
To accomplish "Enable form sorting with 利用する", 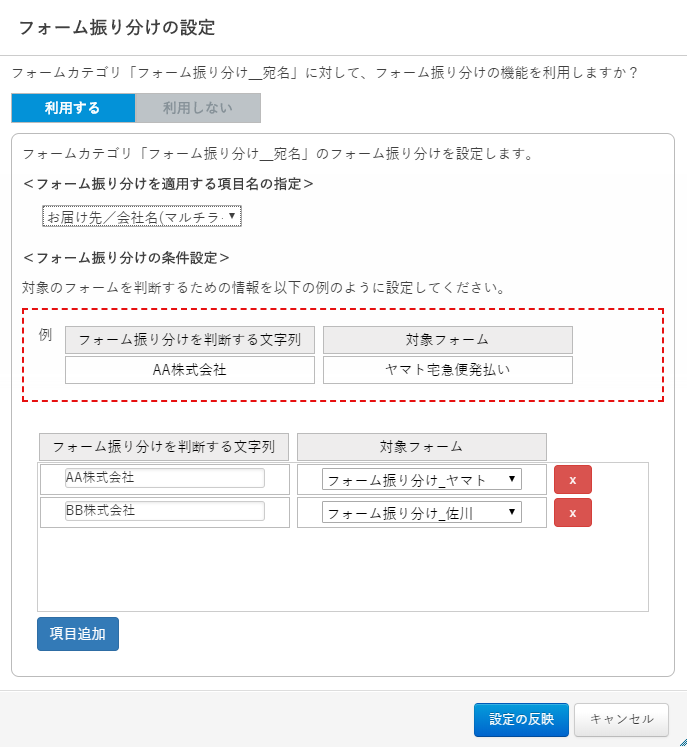I will tap(73, 108).
